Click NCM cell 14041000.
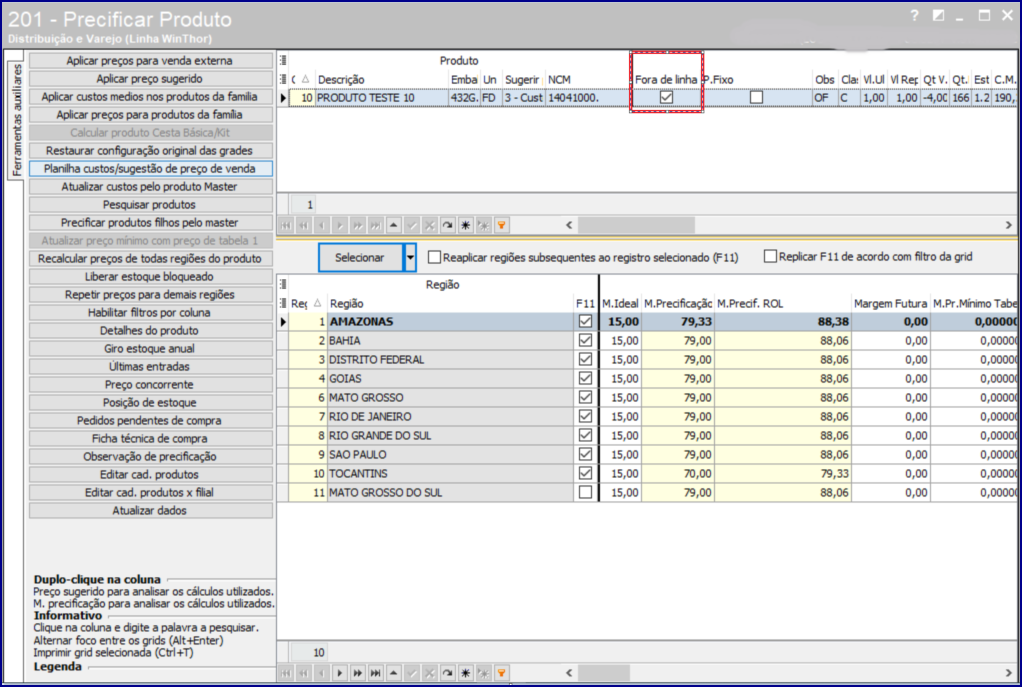 pos(589,98)
